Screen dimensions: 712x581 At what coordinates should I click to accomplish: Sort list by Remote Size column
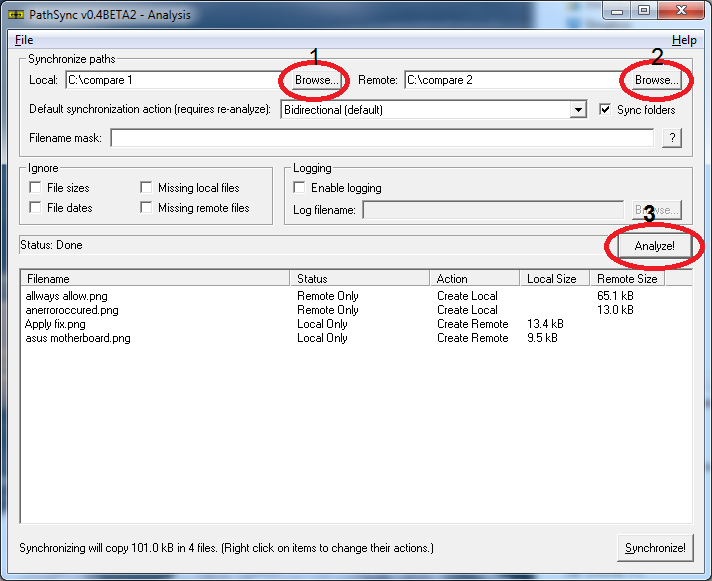[x=627, y=279]
